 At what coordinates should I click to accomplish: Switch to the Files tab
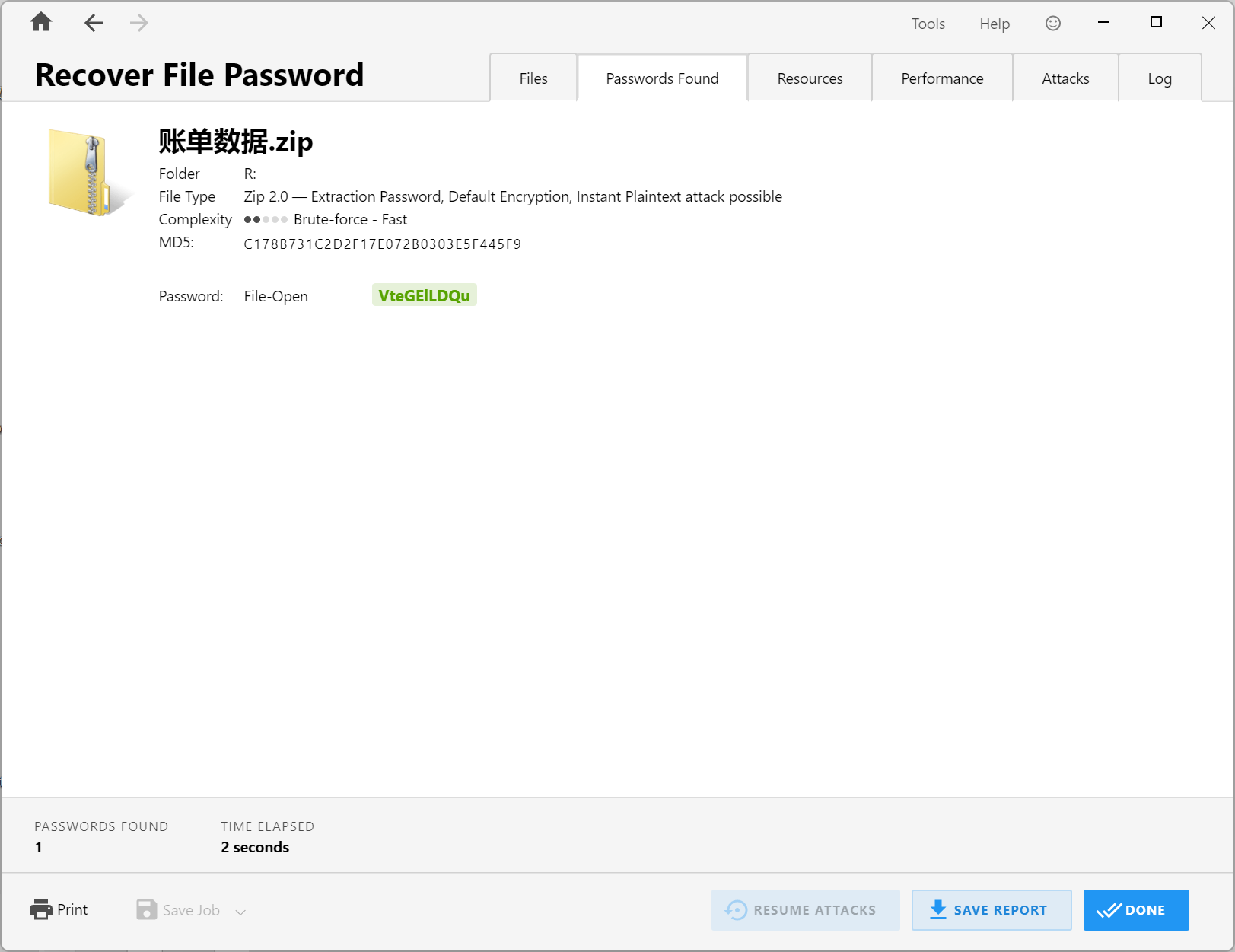[x=533, y=78]
